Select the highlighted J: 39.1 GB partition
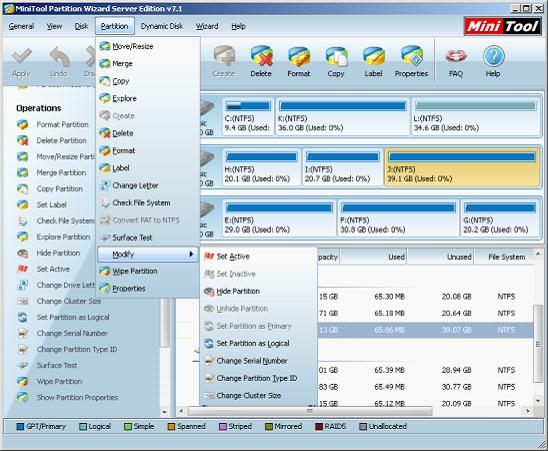548x451 pixels. pos(462,167)
